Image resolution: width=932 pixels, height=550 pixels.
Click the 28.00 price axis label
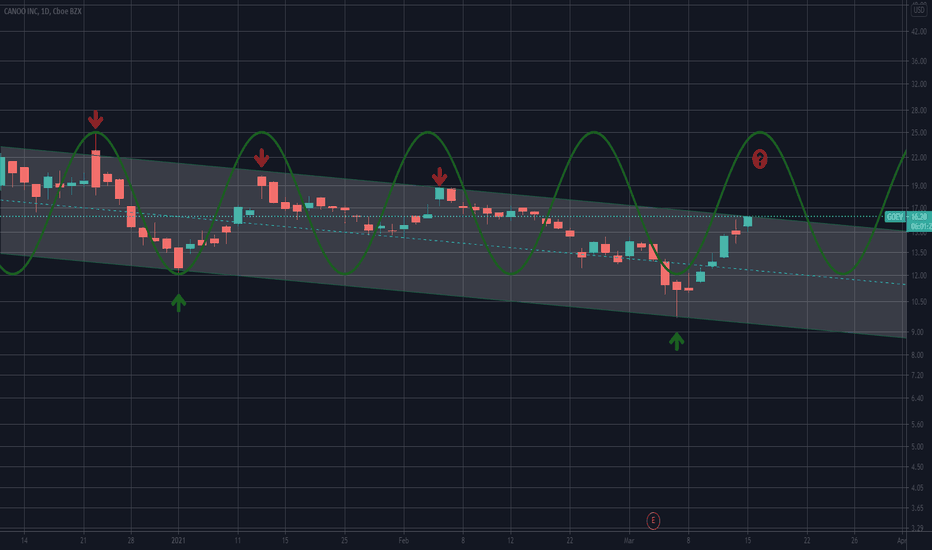point(919,111)
